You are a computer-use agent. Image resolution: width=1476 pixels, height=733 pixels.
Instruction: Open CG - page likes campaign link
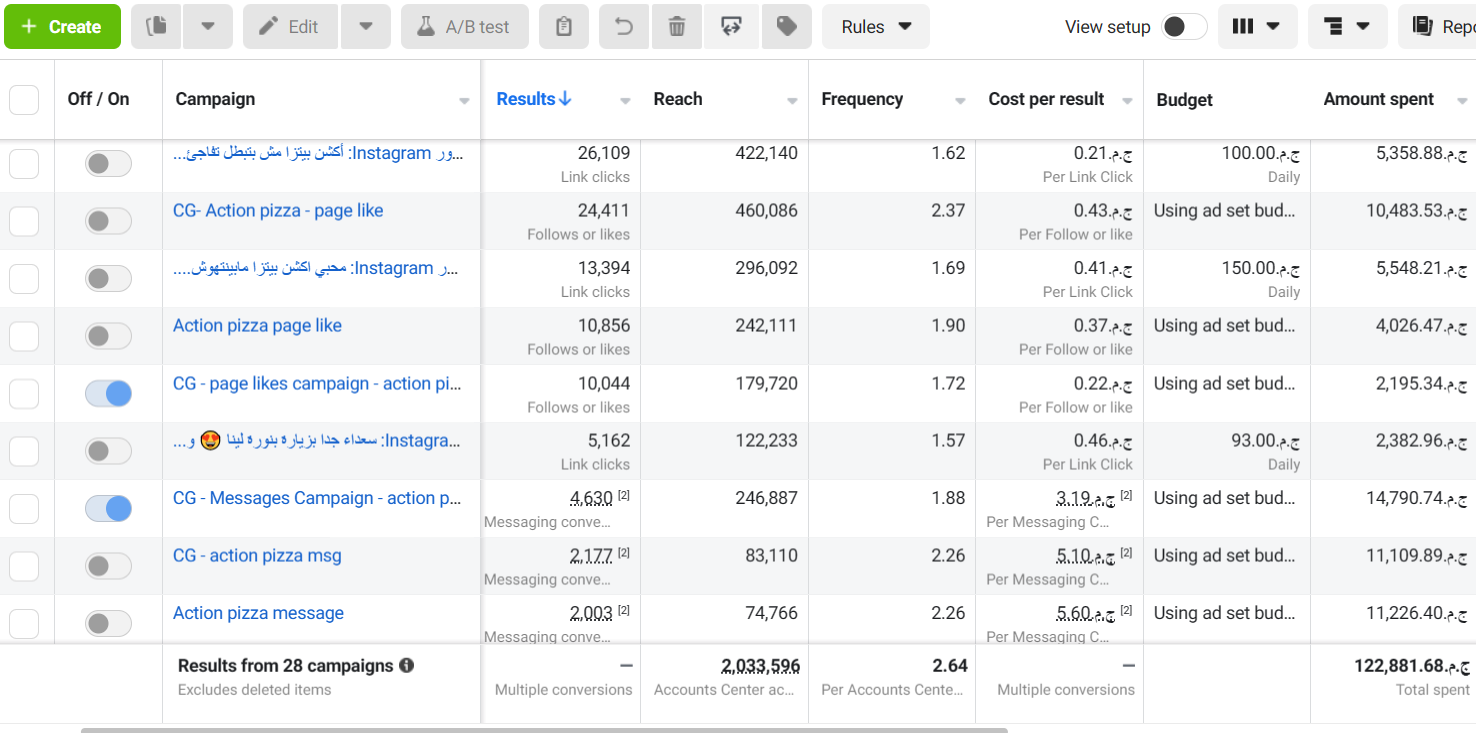tap(316, 384)
